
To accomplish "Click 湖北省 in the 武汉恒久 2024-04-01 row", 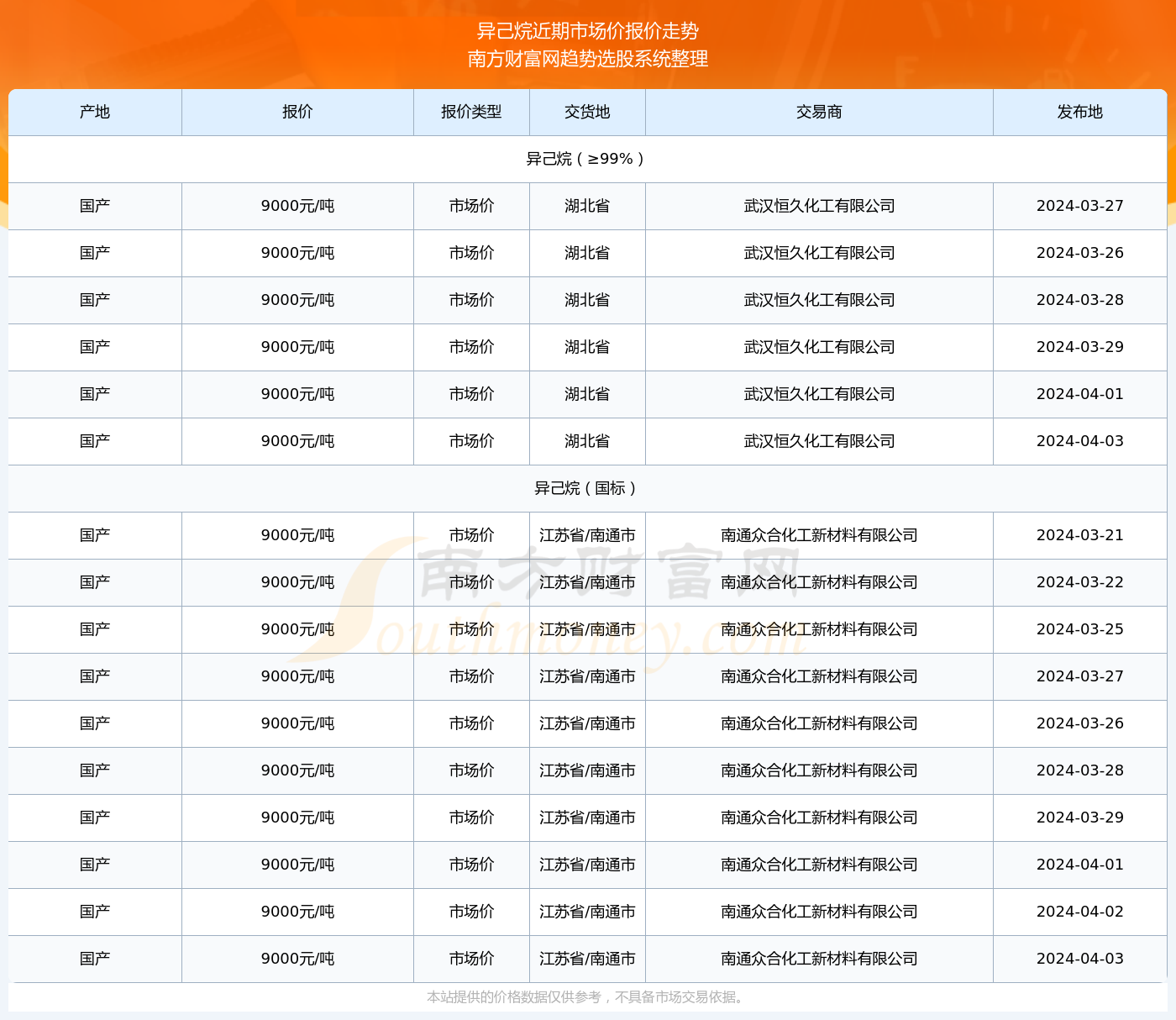I will (587, 394).
